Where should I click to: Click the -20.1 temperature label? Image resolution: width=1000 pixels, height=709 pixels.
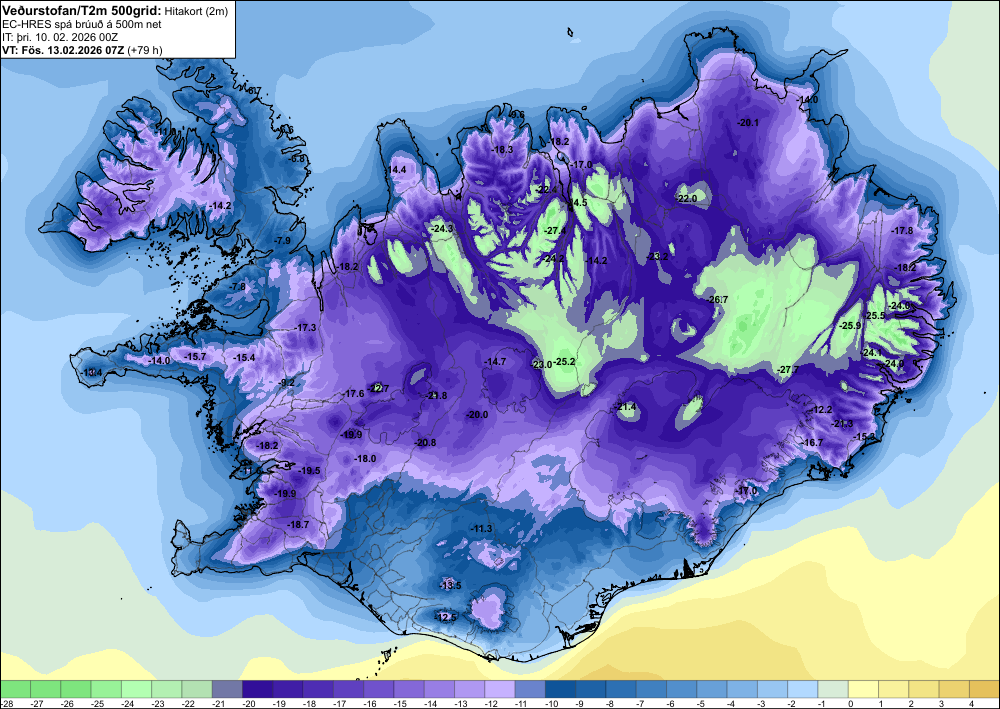[x=748, y=122]
